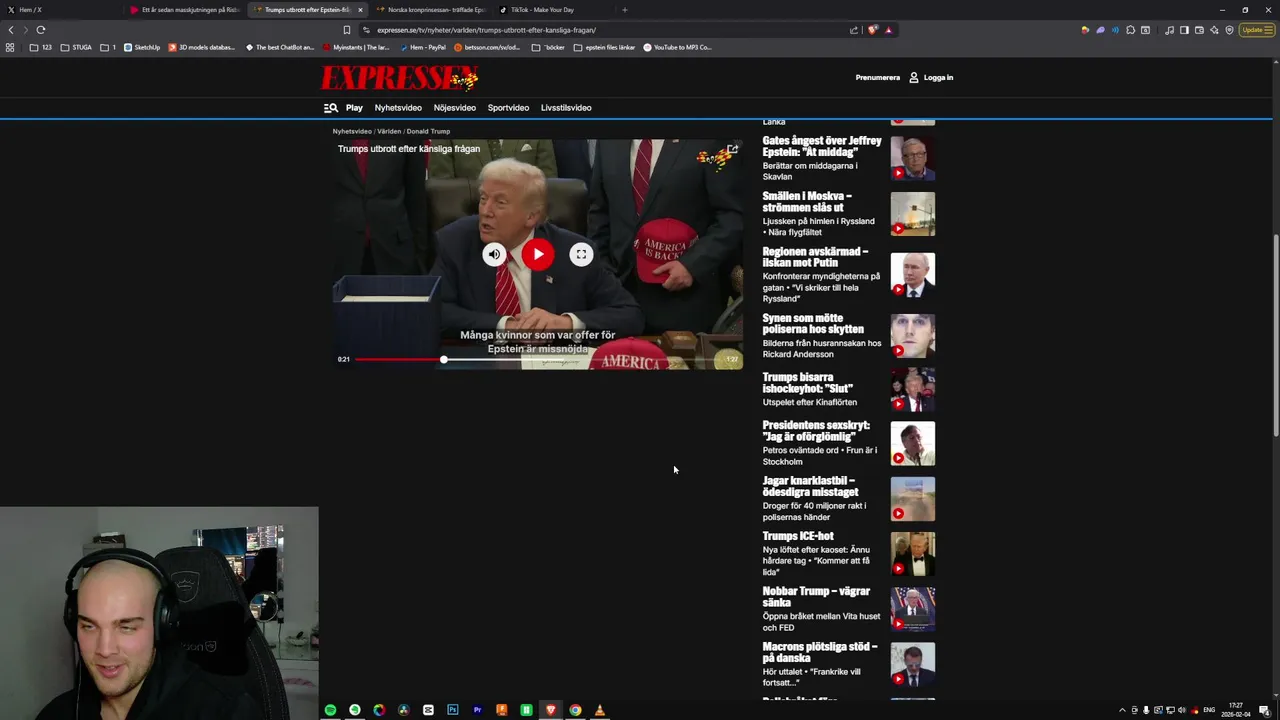Open the Play section
The height and width of the screenshot is (720, 1280).
354,108
